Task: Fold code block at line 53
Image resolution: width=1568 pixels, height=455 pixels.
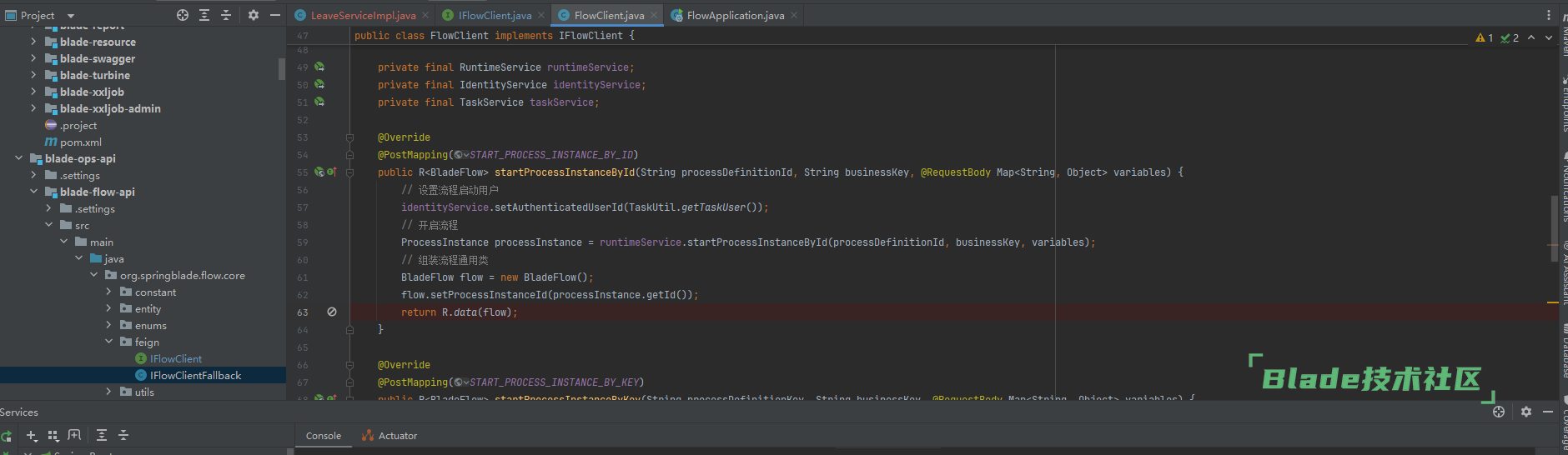Action: pos(349,137)
